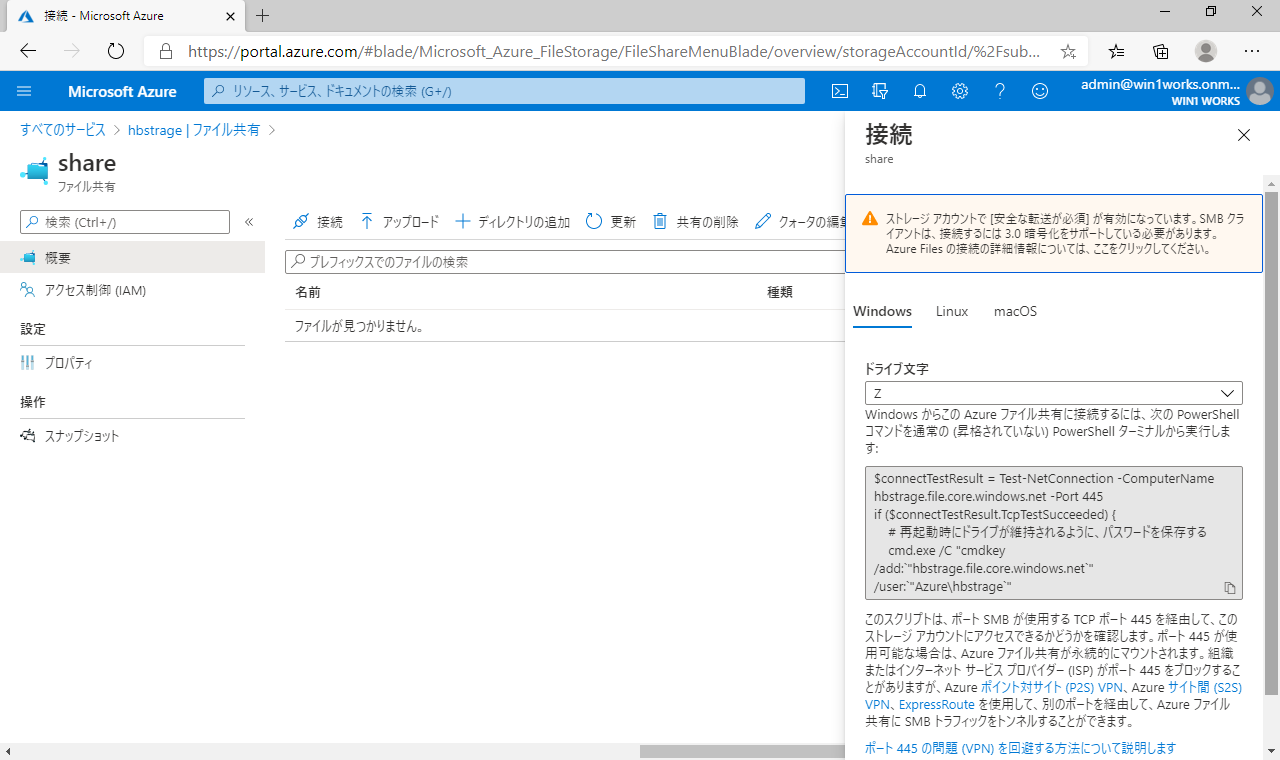Close the 接続 panel
The image size is (1280, 760).
(1244, 135)
